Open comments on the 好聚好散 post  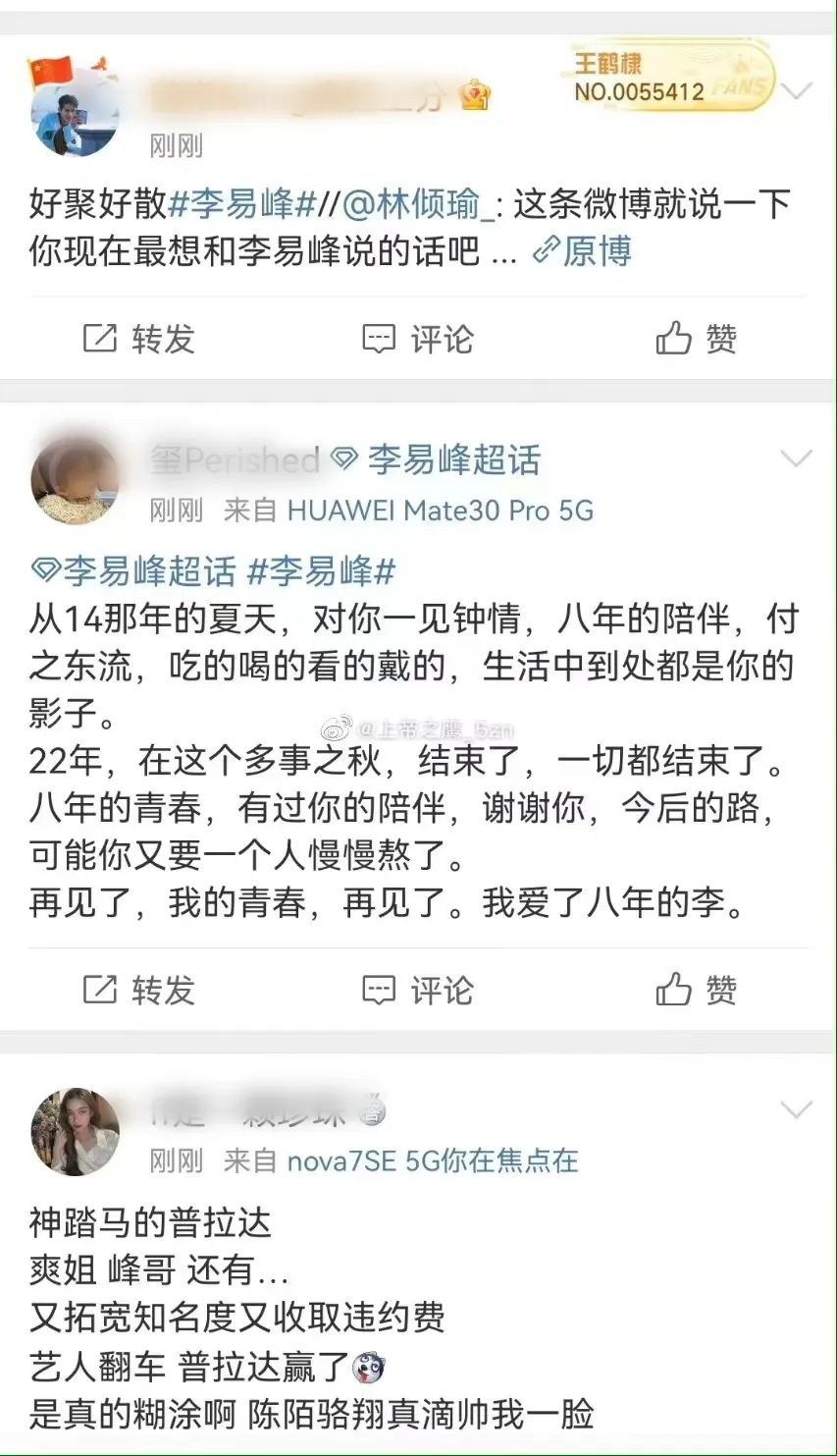pyautogui.click(x=417, y=339)
